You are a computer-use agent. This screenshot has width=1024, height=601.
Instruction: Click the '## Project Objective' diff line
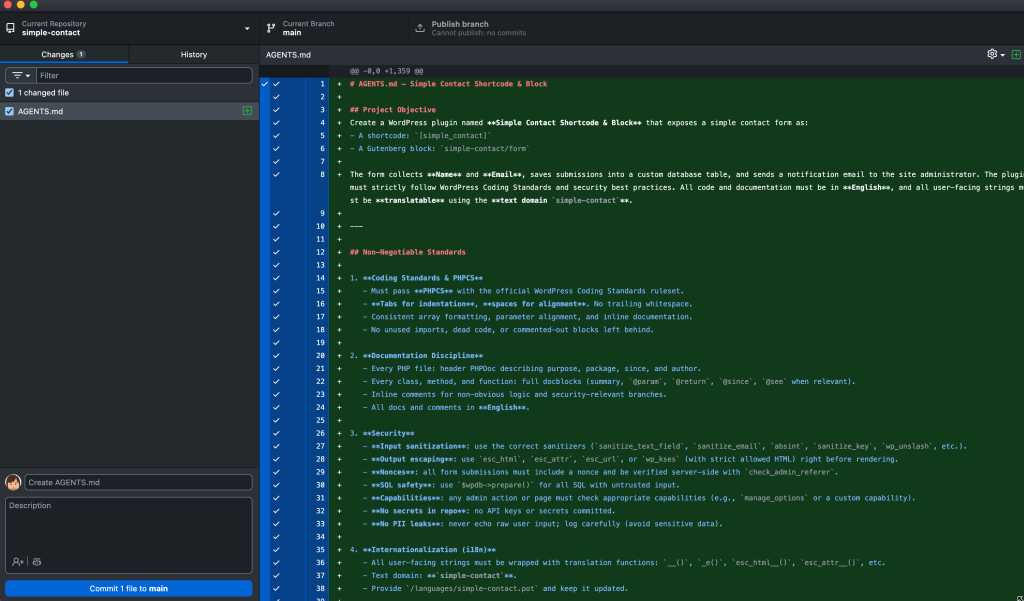click(x=392, y=110)
